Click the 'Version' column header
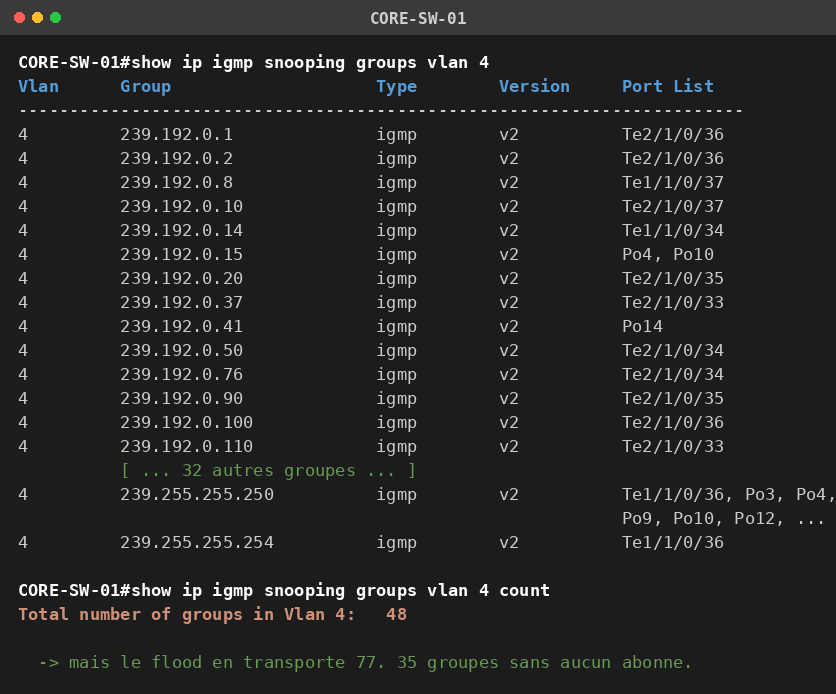This screenshot has height=694, width=836. pyautogui.click(x=534, y=86)
